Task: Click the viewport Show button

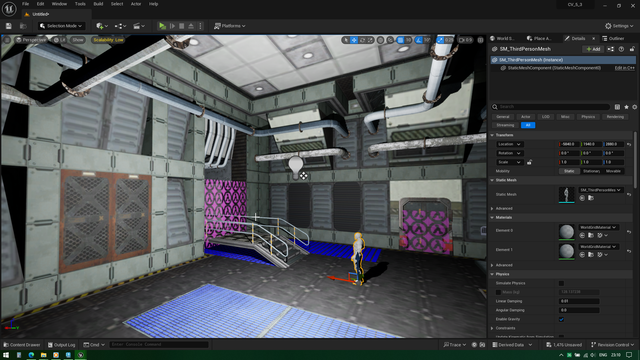Action: click(78, 40)
